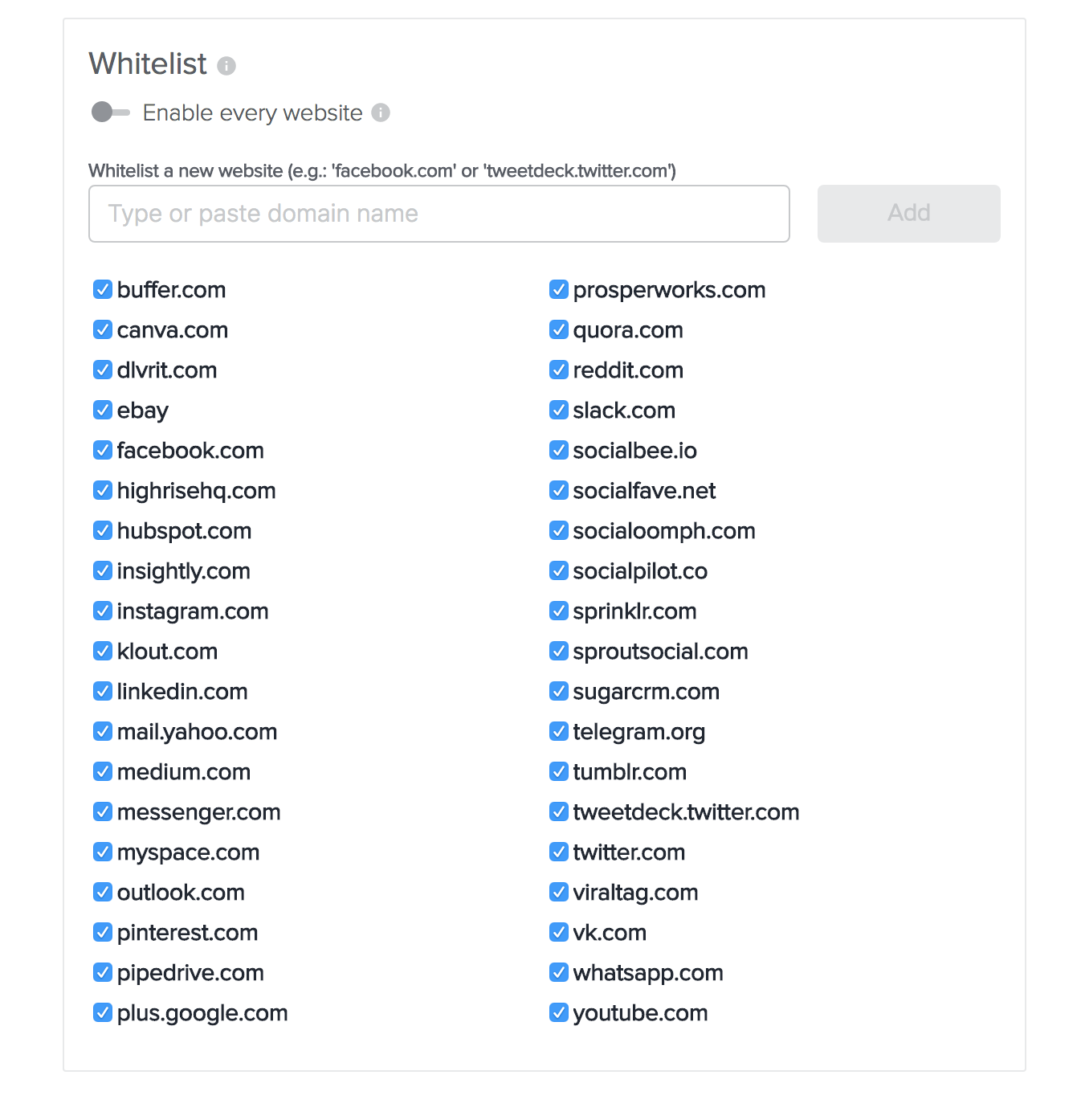Viewport: 1081px width, 1120px height.
Task: Deselect whatsapp.com checkbox
Action: coord(559,972)
